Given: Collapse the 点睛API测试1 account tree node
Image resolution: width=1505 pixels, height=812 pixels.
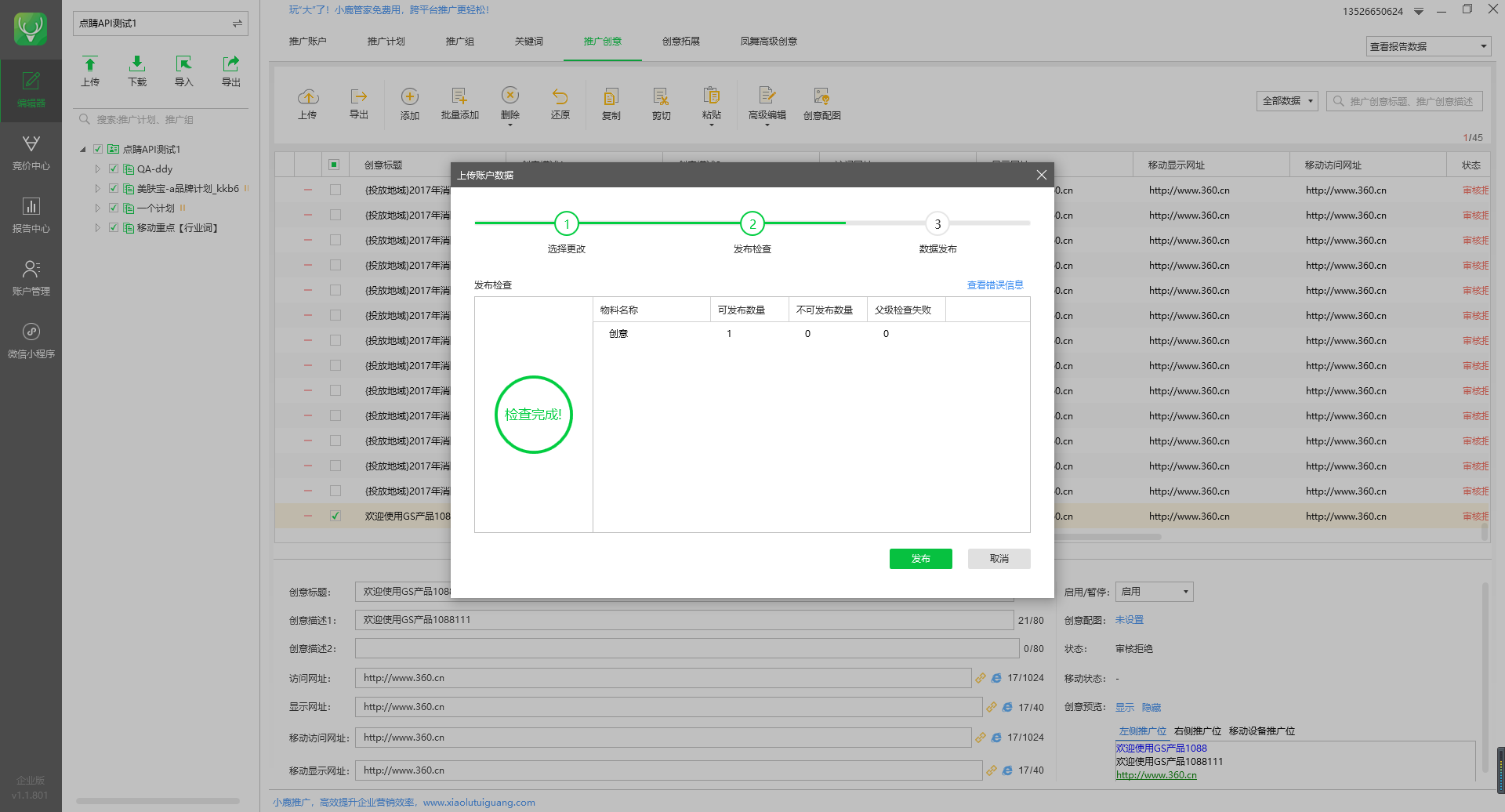Looking at the screenshot, I should [x=83, y=149].
